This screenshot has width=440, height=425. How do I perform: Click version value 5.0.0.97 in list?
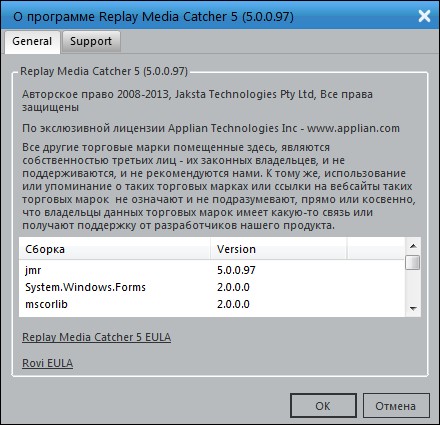click(236, 270)
